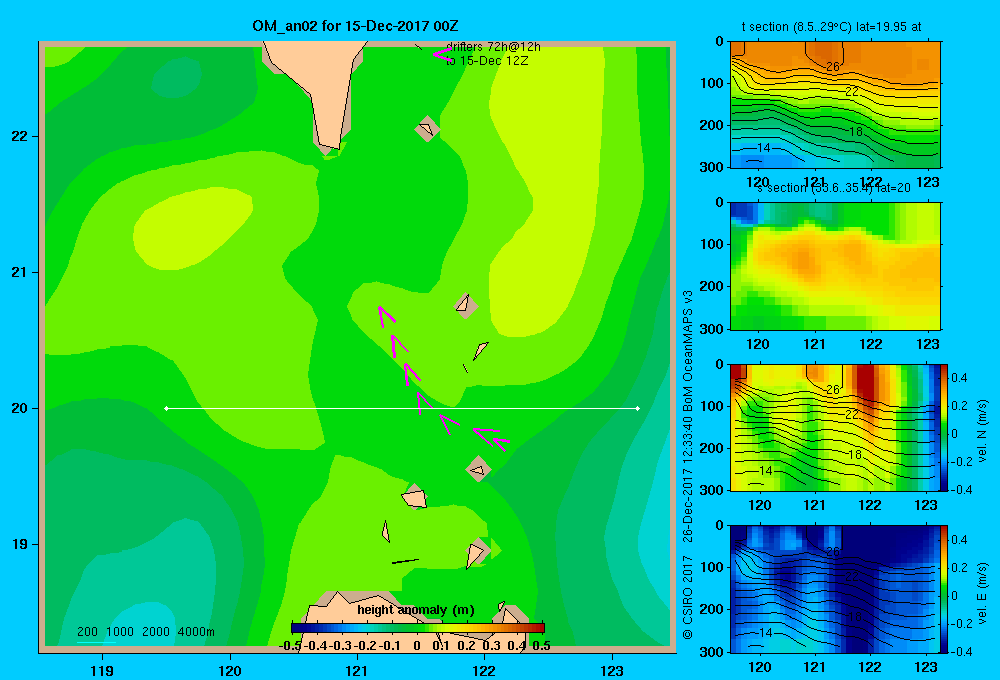
Task: Click longitude label 121 on the map axis
Action: pos(357,670)
